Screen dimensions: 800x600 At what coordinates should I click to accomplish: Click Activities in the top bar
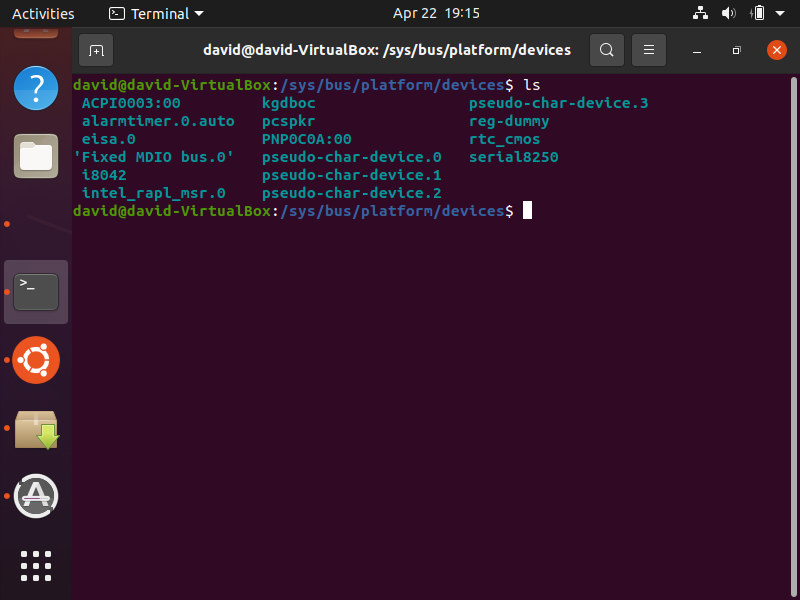click(x=43, y=13)
